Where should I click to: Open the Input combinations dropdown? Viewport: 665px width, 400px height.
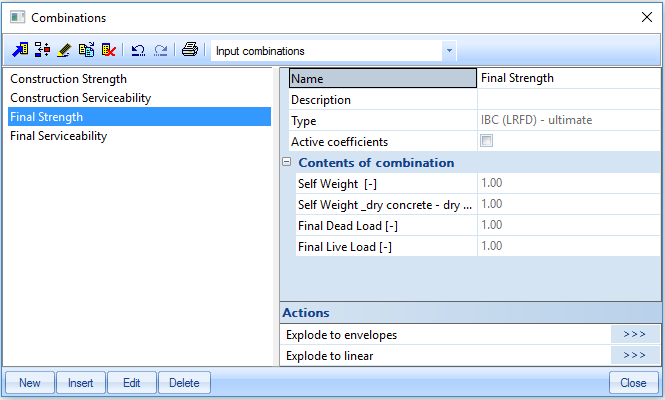pos(449,51)
